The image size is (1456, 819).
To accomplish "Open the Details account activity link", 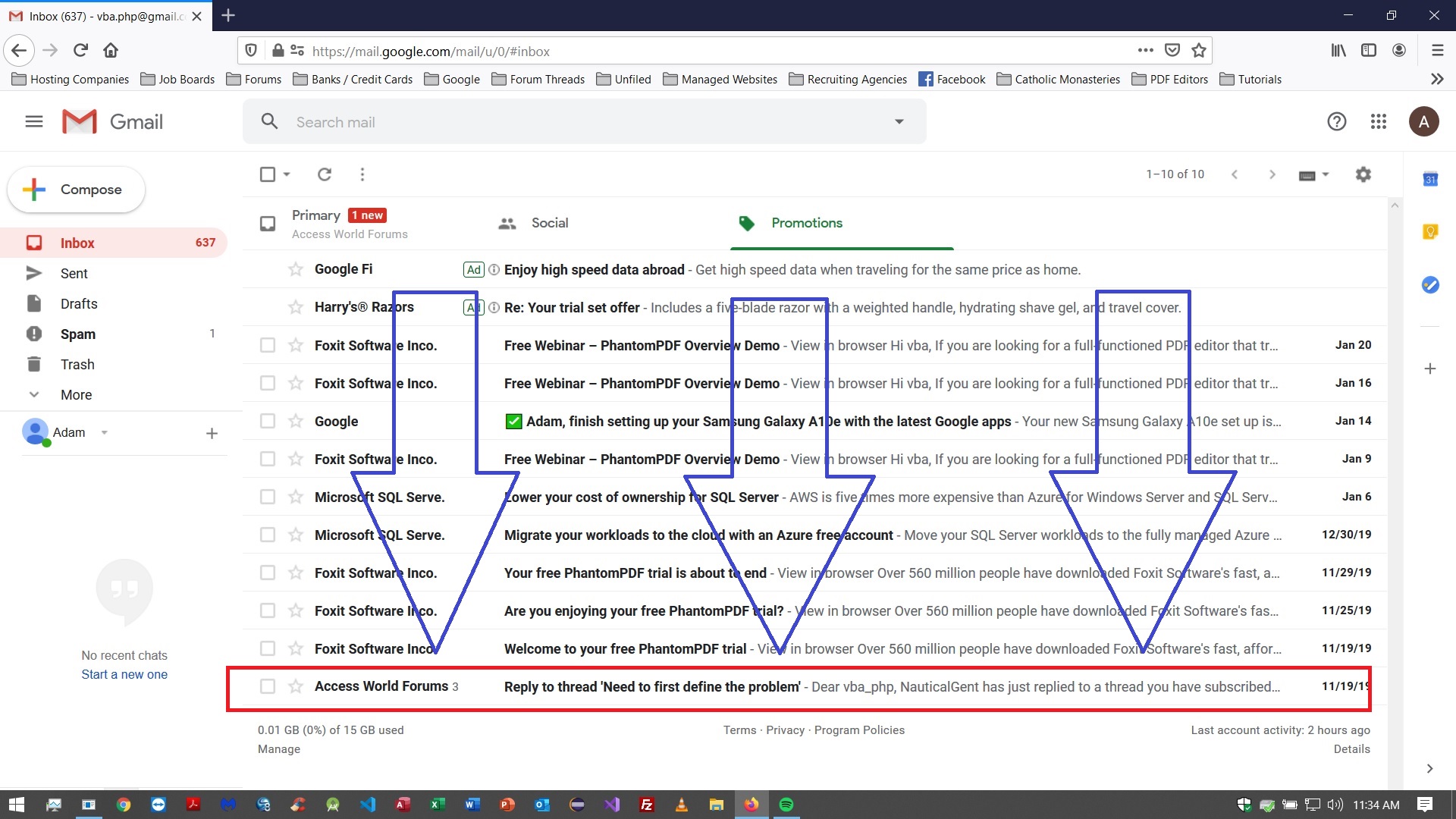I will pos(1351,749).
